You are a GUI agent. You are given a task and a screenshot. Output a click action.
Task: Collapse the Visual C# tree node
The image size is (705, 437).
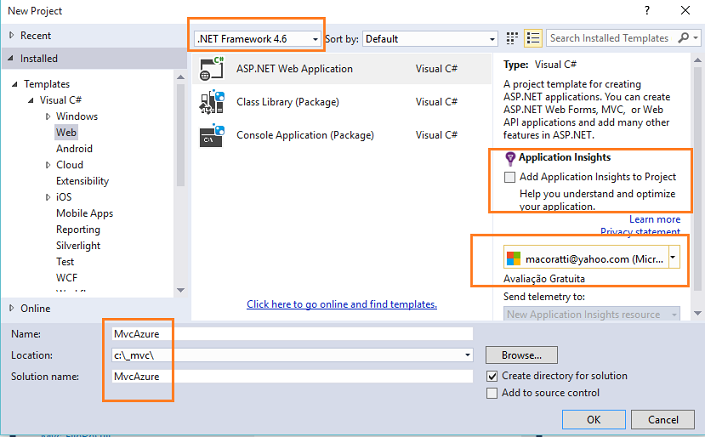[x=31, y=100]
